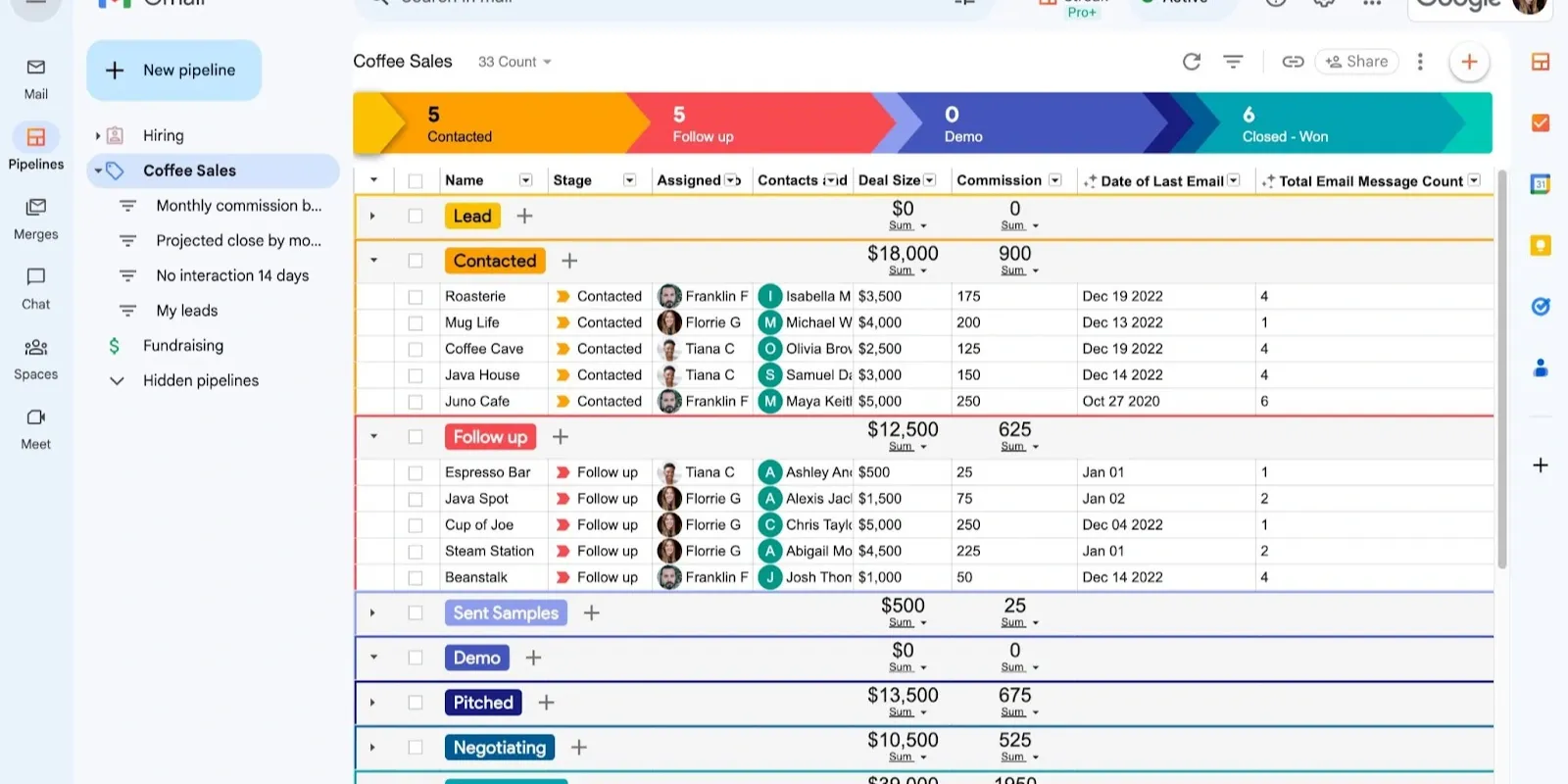Select the Roasterie row checkbox
1568x784 pixels.
point(416,297)
